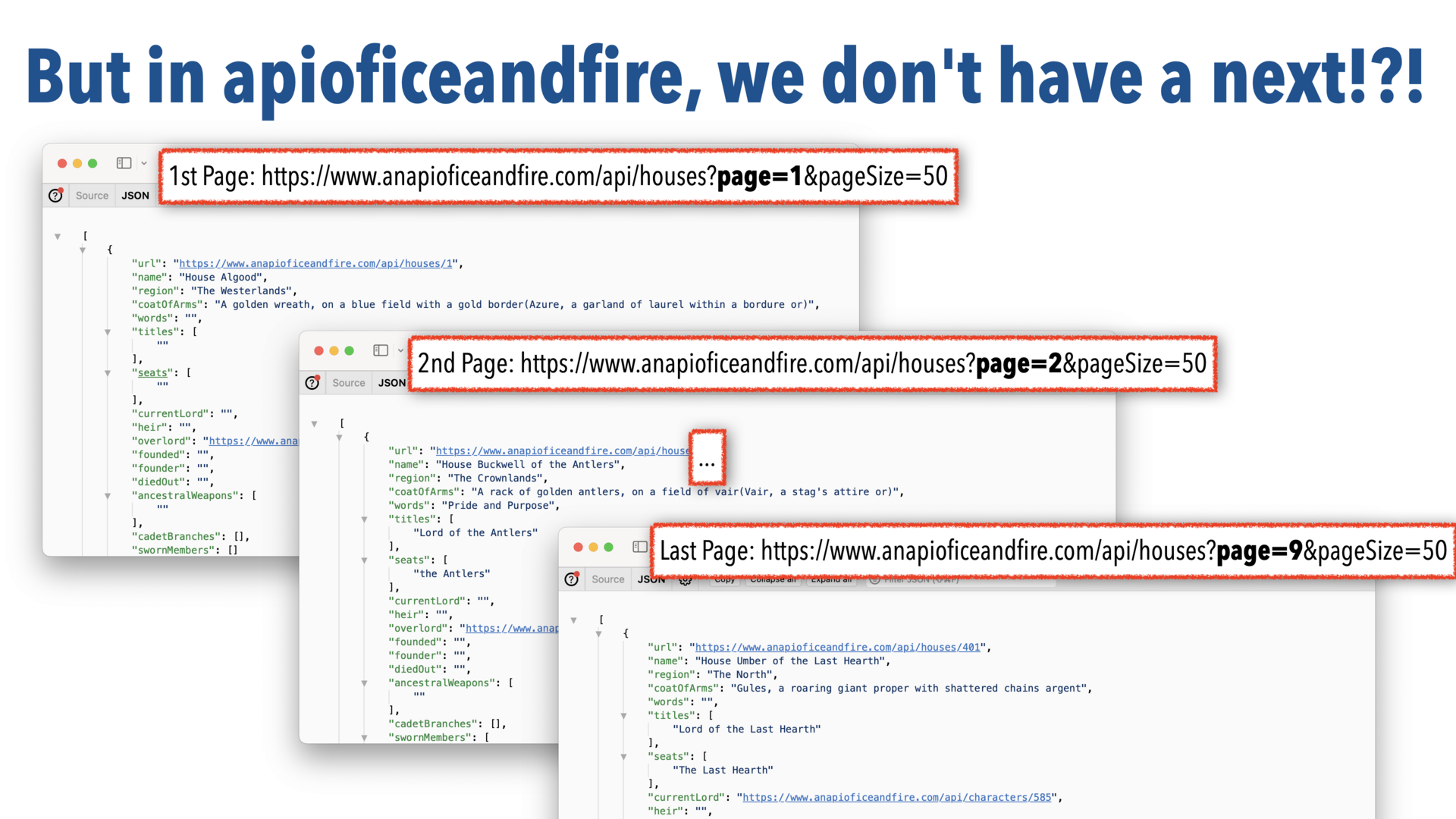Screen dimensions: 1456x819
Task: Open sidebar options chevron in 1st Page window
Action: point(144,163)
